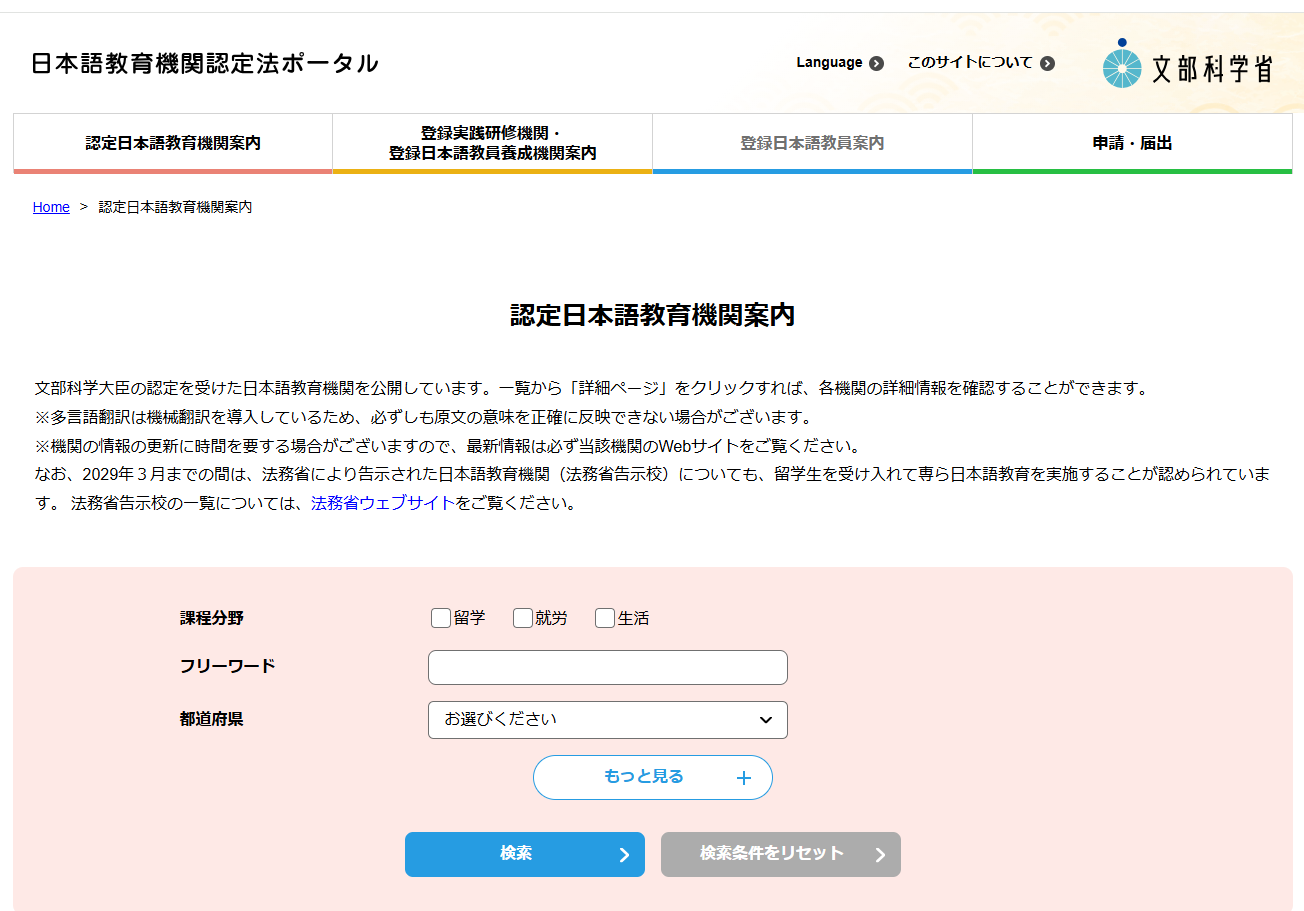
Task: Click the arrow icon next to Language
Action: (876, 64)
